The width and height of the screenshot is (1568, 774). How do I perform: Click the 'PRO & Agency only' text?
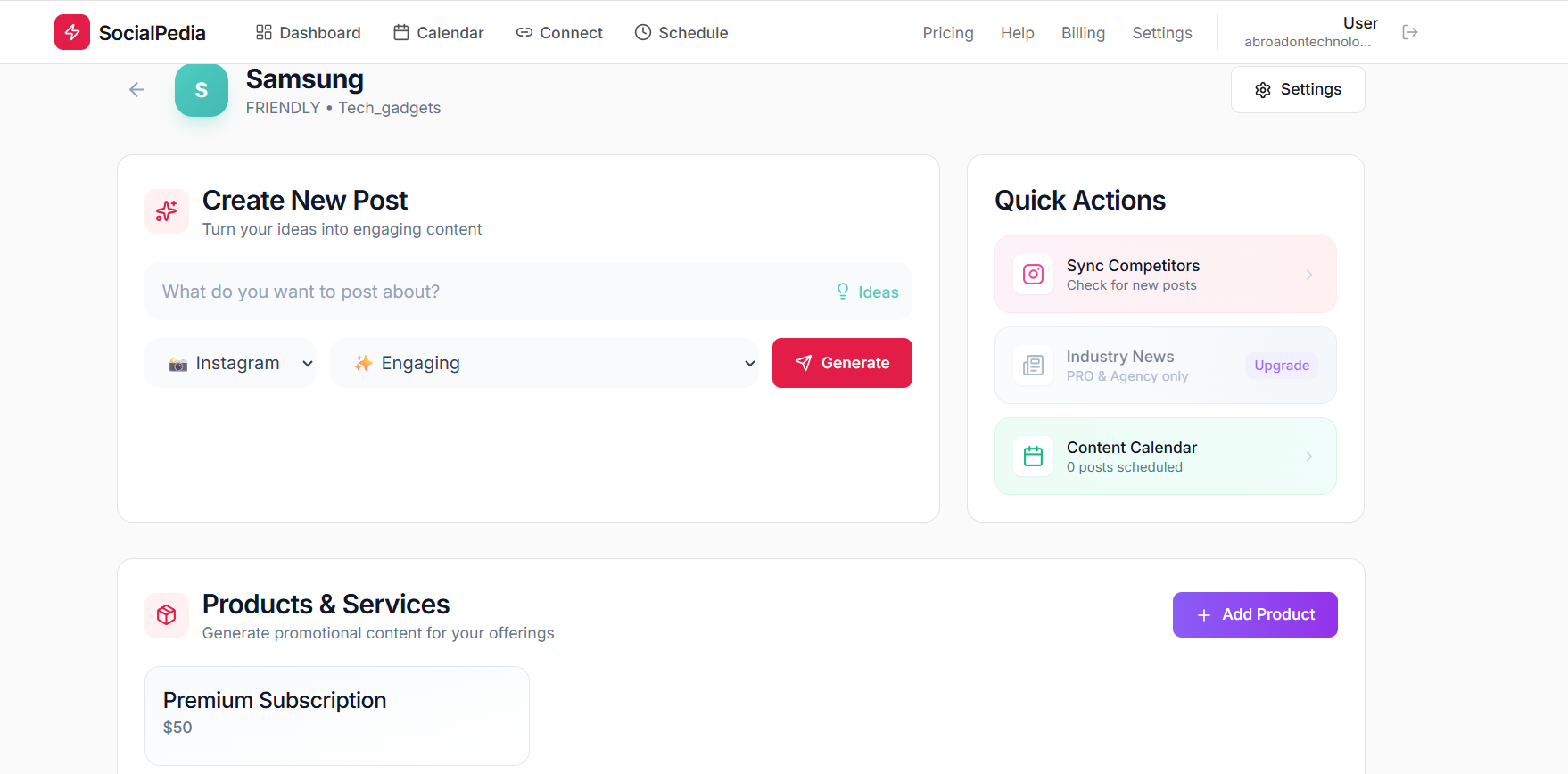(x=1127, y=376)
